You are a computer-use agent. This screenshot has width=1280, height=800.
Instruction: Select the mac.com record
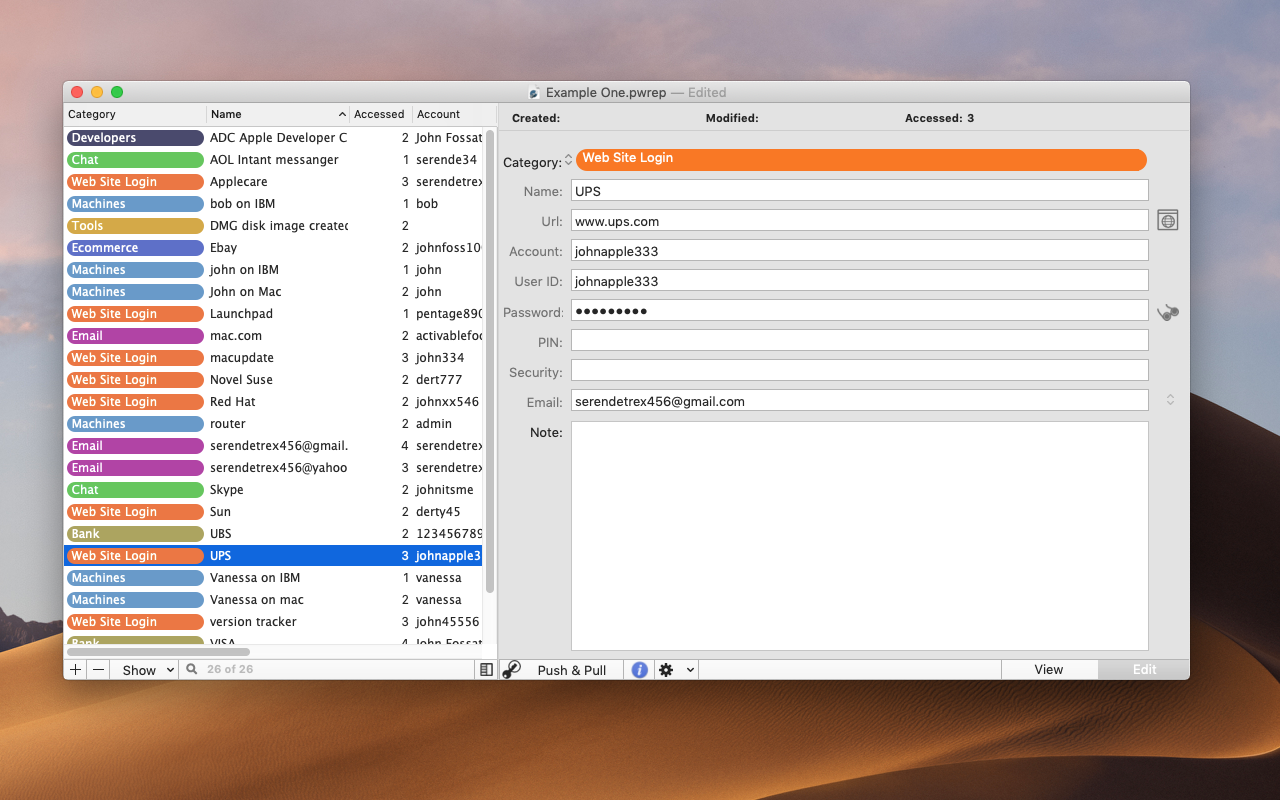[274, 336]
